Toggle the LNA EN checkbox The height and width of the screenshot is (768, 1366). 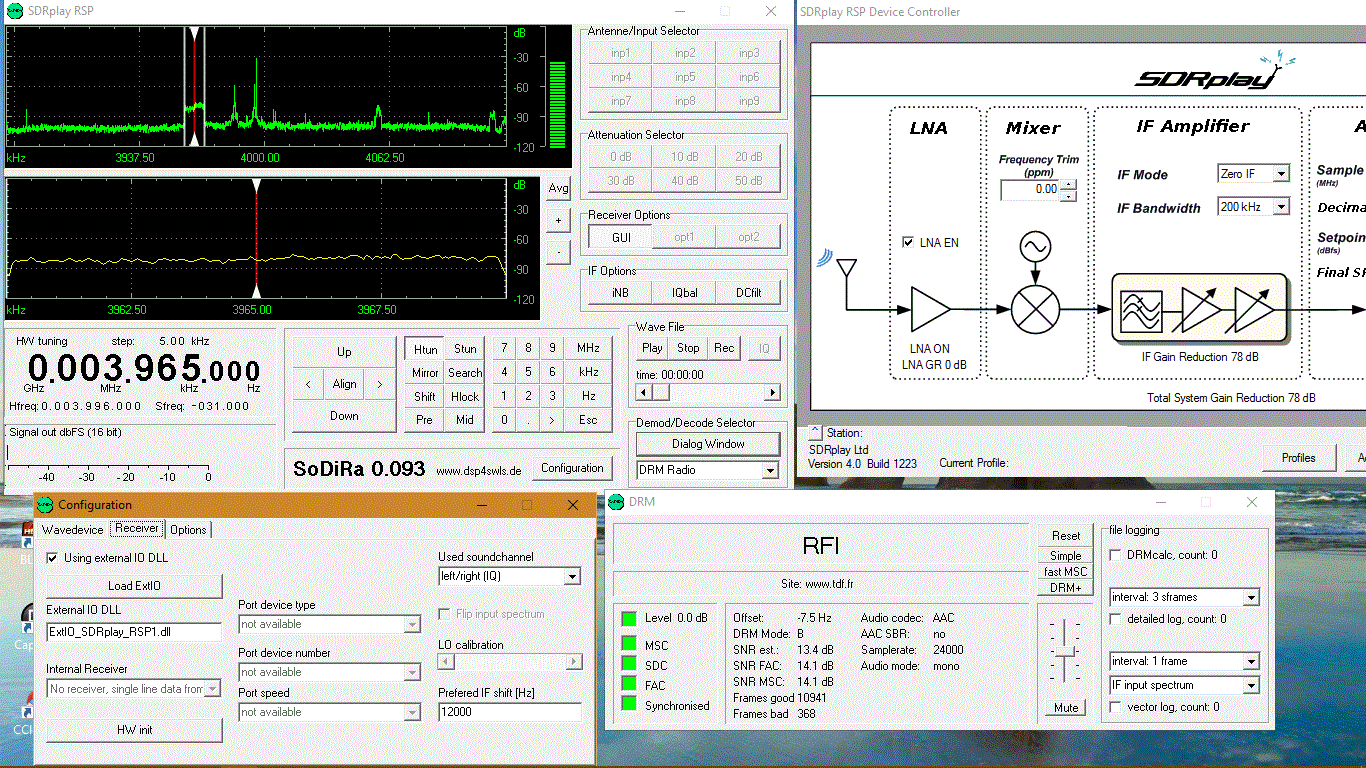point(908,242)
